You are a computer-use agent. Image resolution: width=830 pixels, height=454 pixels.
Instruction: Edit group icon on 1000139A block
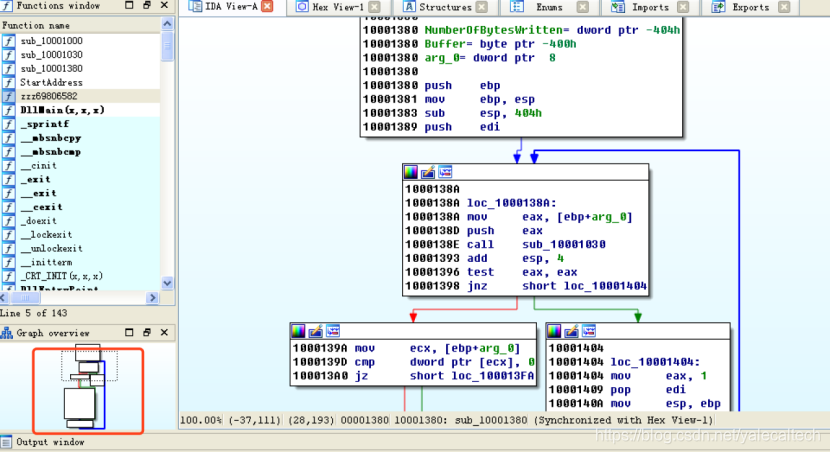(x=315, y=331)
